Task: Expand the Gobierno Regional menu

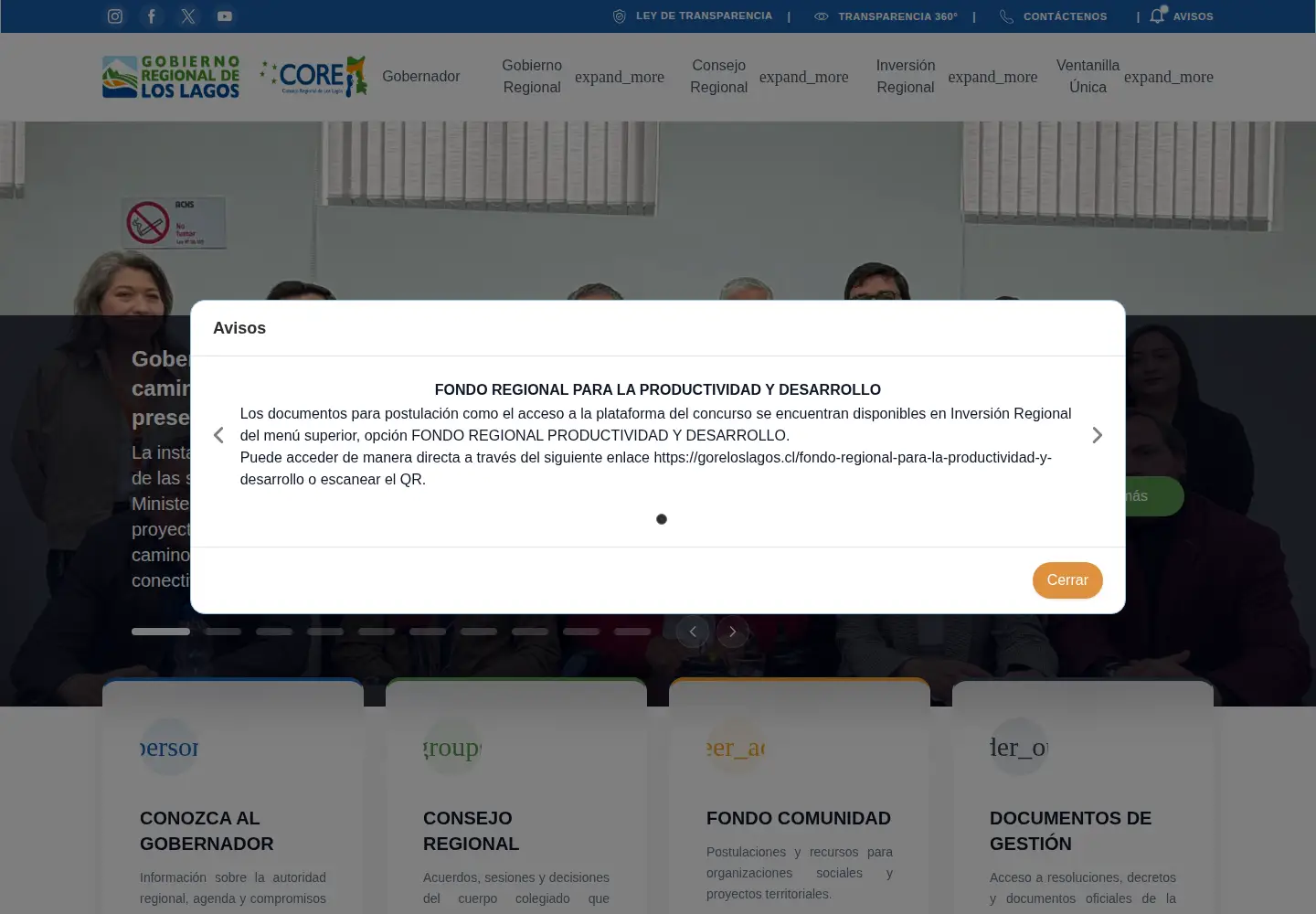Action: click(x=620, y=77)
